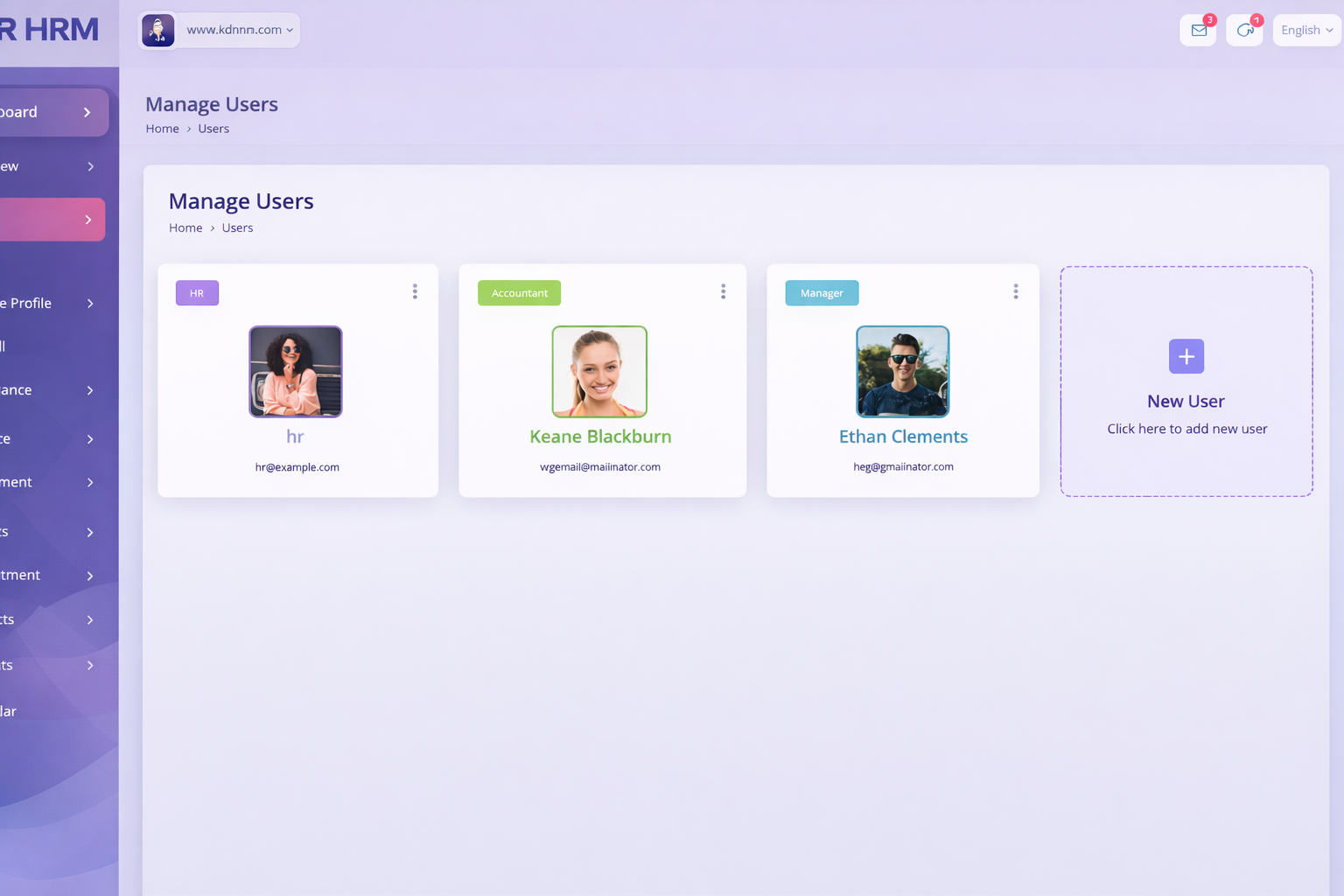Click the New User heading text
The image size is (1344, 896).
coord(1186,402)
